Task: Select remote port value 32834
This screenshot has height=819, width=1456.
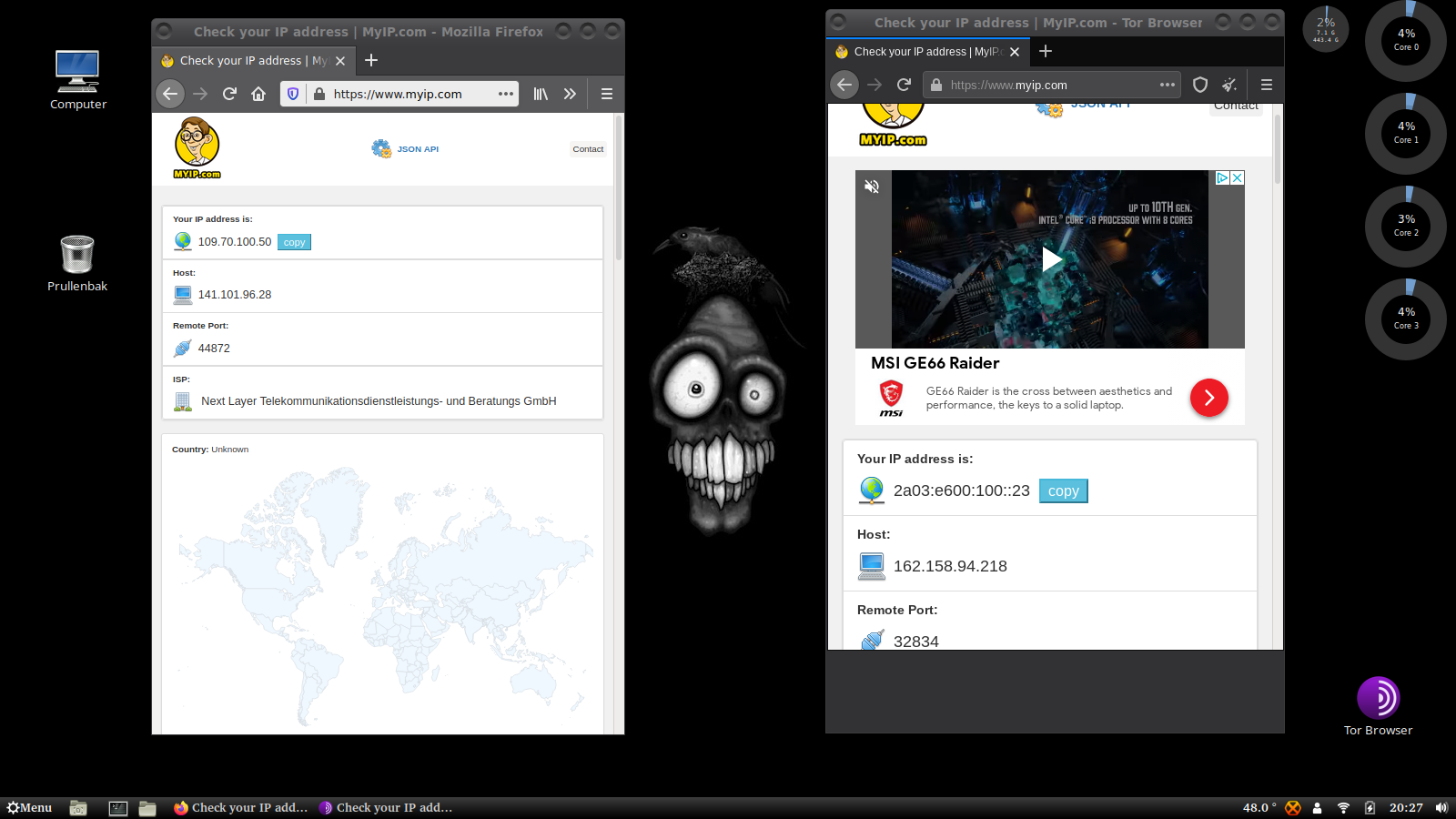Action: coord(915,641)
